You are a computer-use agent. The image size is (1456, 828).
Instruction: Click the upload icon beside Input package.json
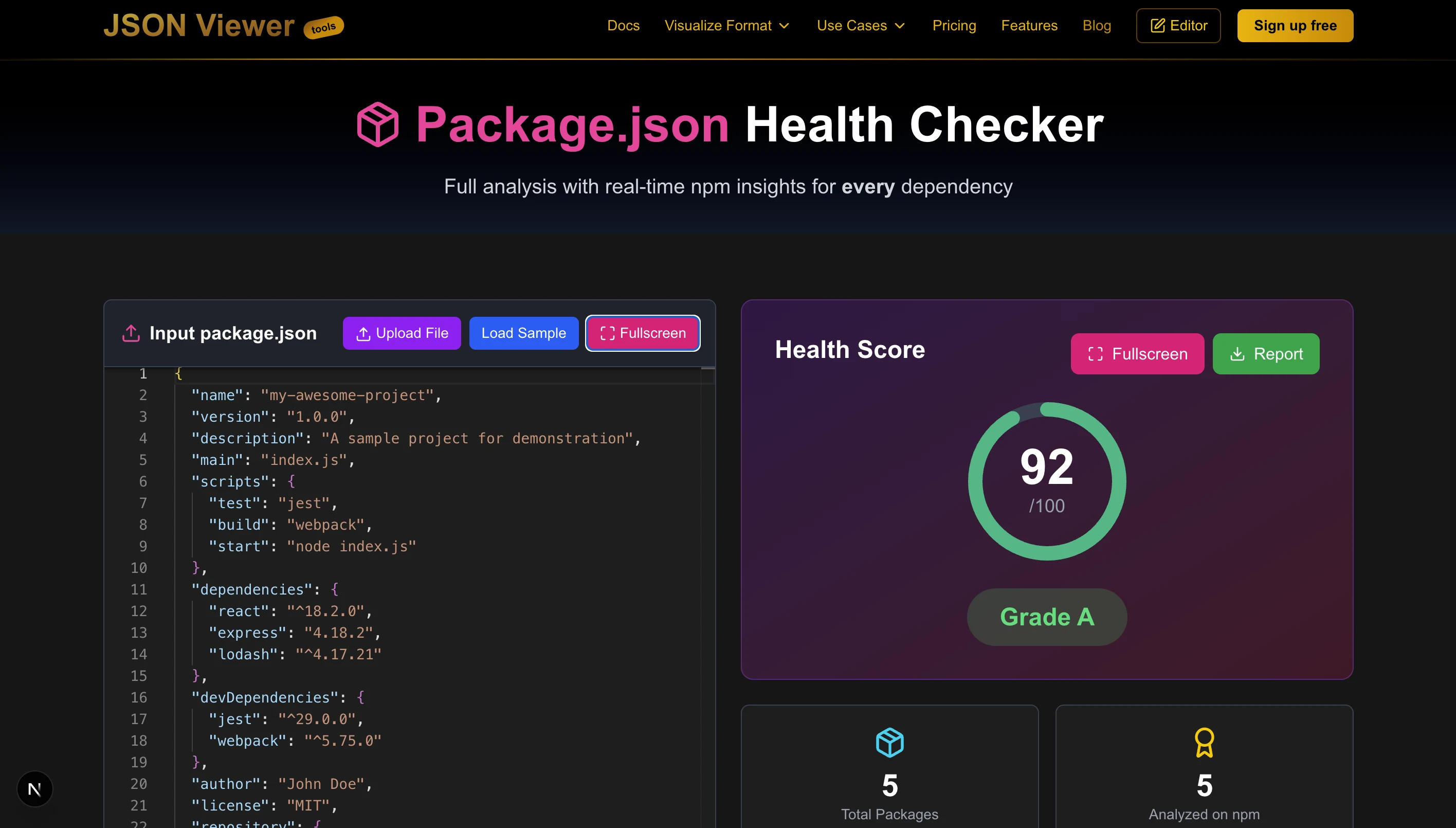pyautogui.click(x=130, y=333)
